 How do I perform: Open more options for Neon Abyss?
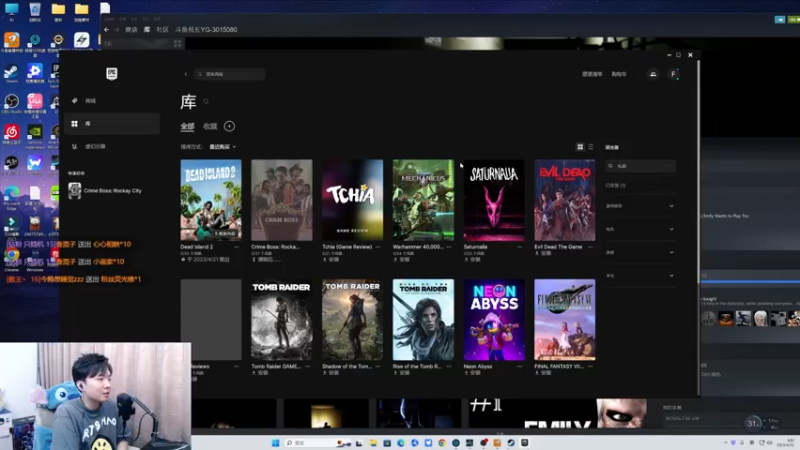pyautogui.click(x=519, y=366)
